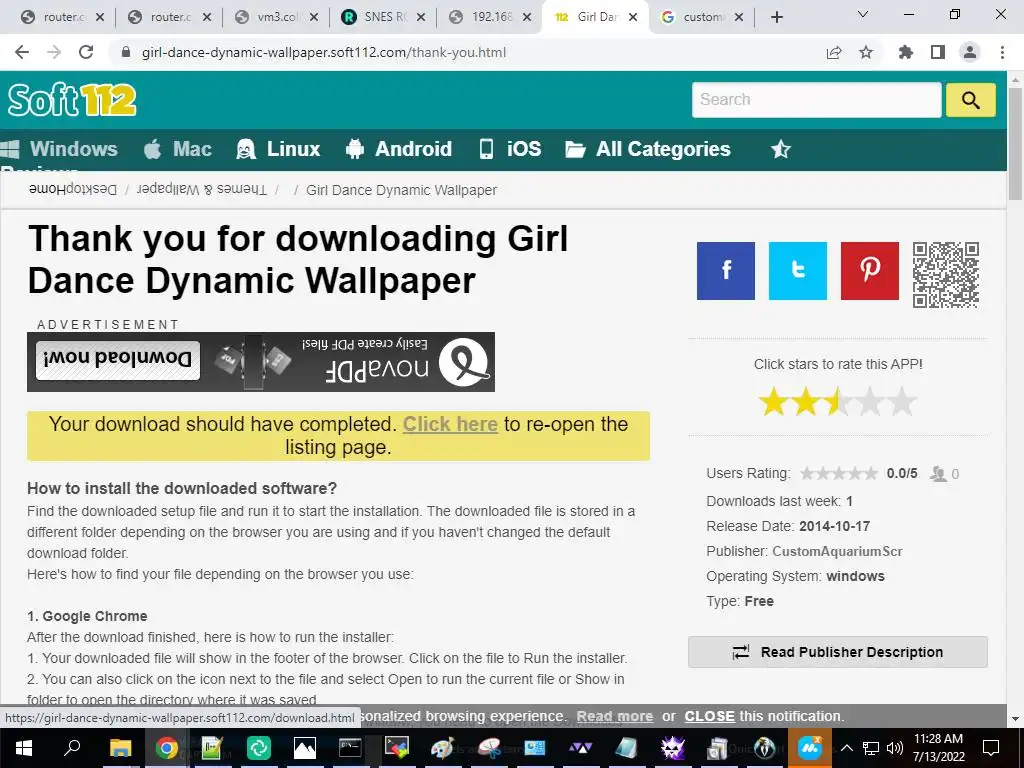
Task: Open network status tray icon
Action: 871,747
